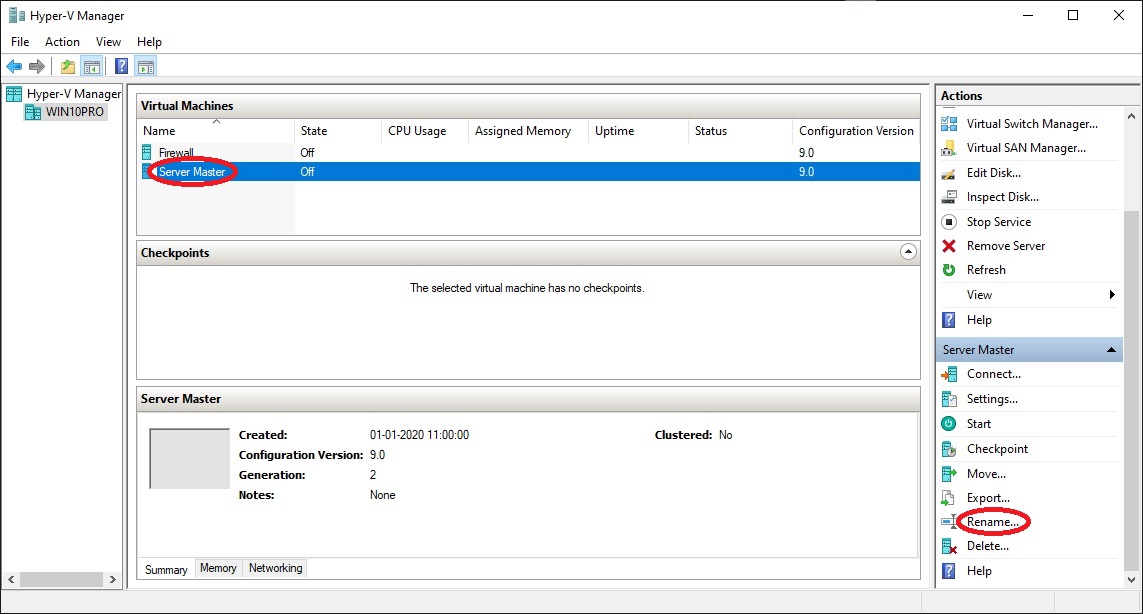The width and height of the screenshot is (1143, 614).
Task: Click Stop Service in the Actions pane
Action: [x=999, y=222]
